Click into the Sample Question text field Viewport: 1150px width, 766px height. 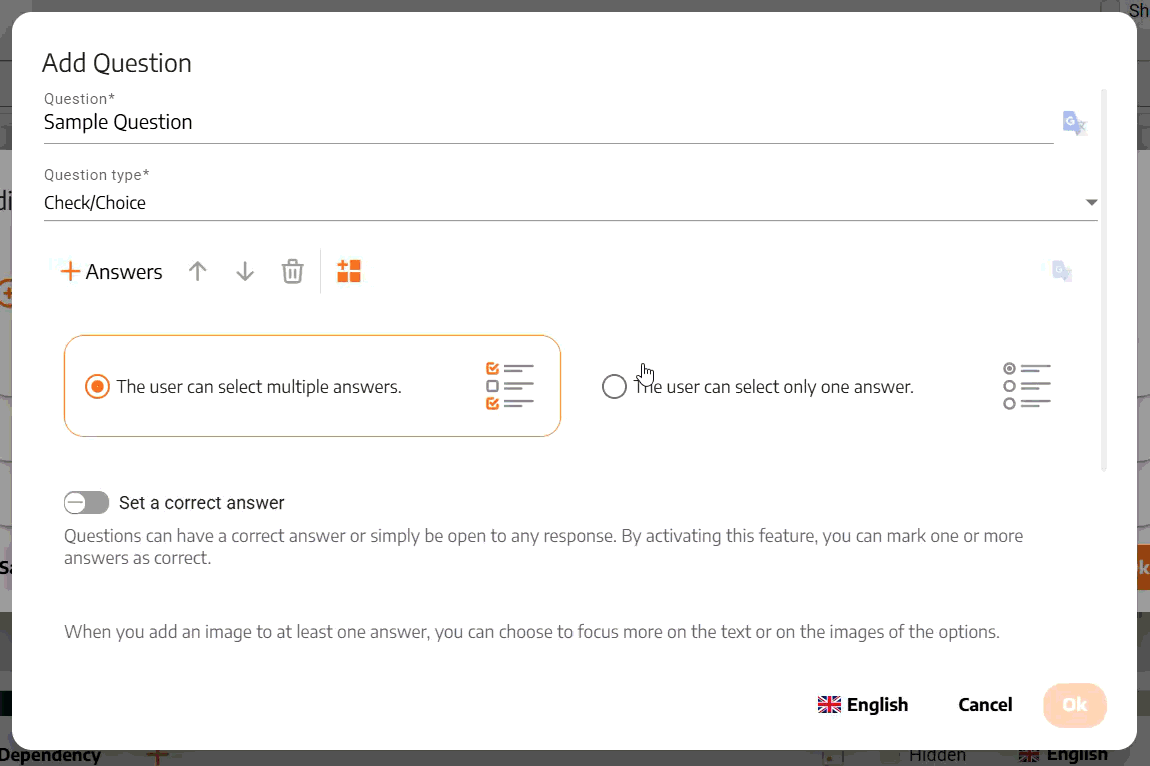pyautogui.click(x=549, y=123)
